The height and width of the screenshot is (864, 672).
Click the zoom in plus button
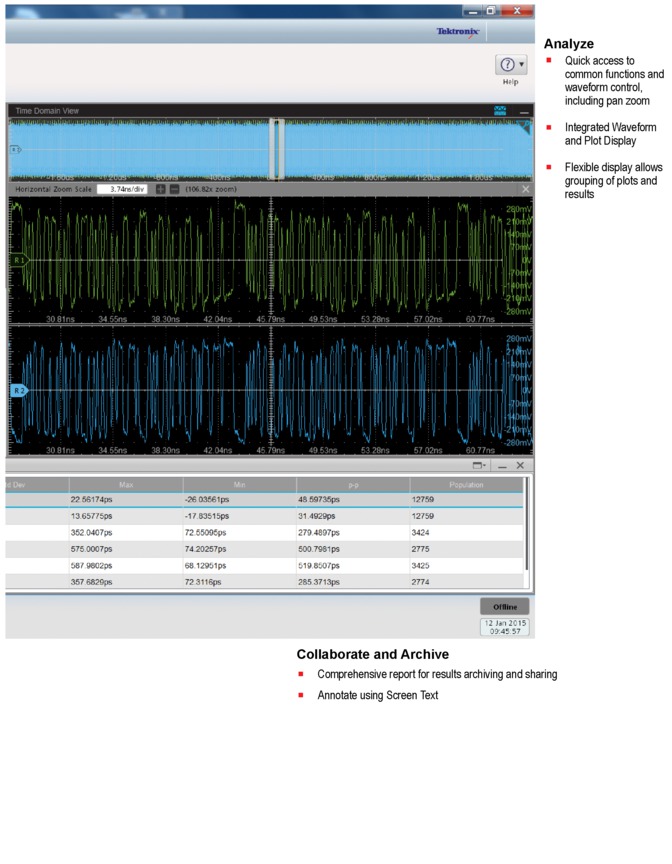click(160, 188)
